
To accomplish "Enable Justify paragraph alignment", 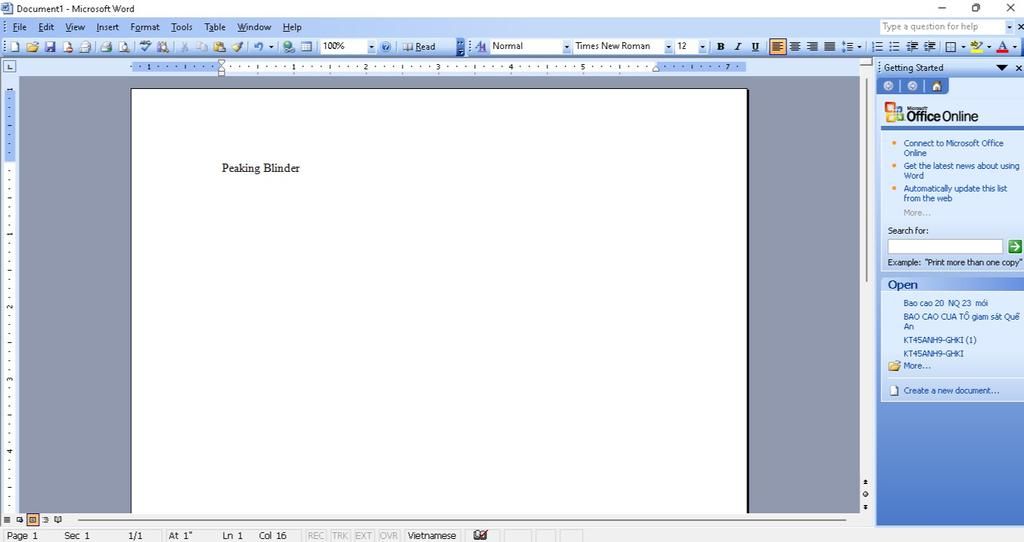I will pos(829,46).
